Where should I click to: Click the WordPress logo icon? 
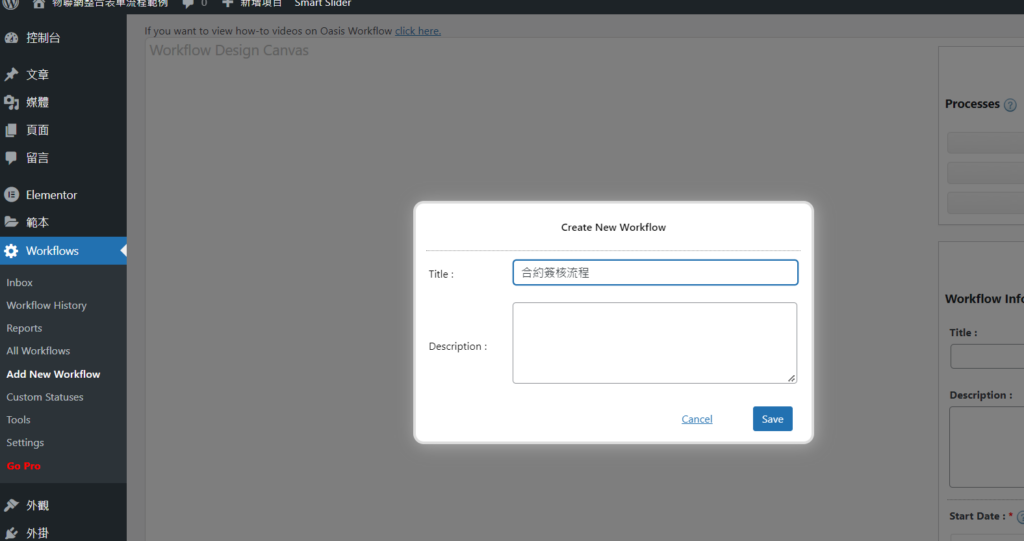tap(11, 3)
